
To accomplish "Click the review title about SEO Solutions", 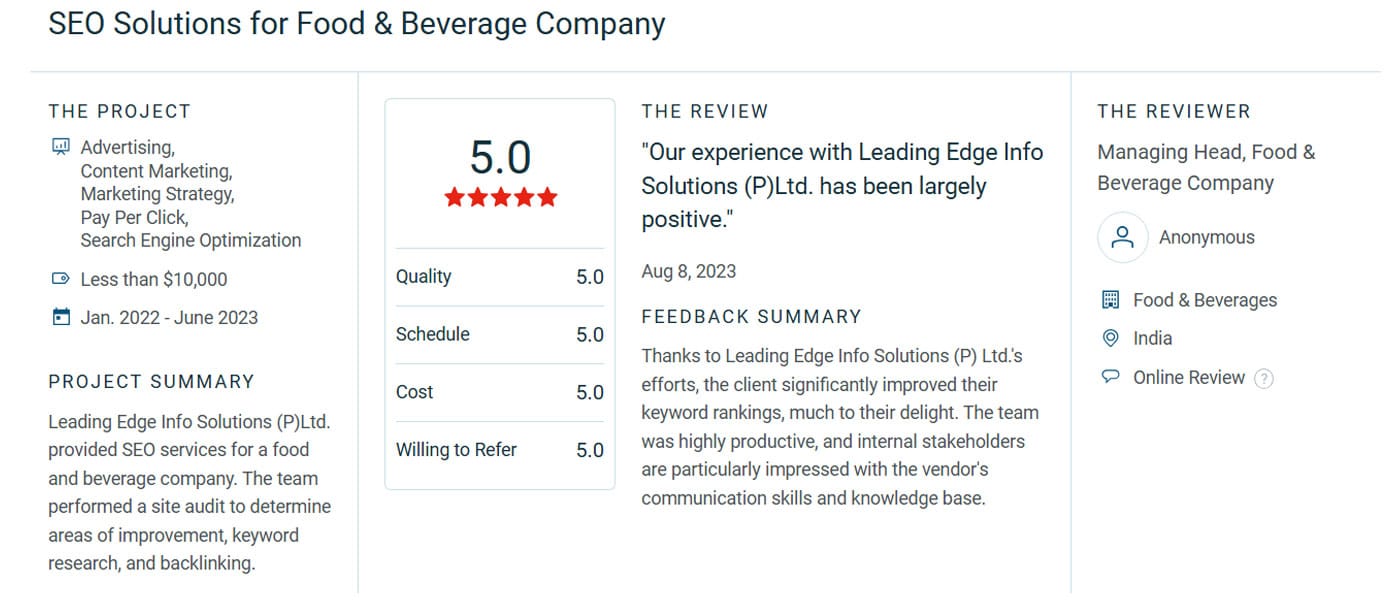I will coord(357,23).
